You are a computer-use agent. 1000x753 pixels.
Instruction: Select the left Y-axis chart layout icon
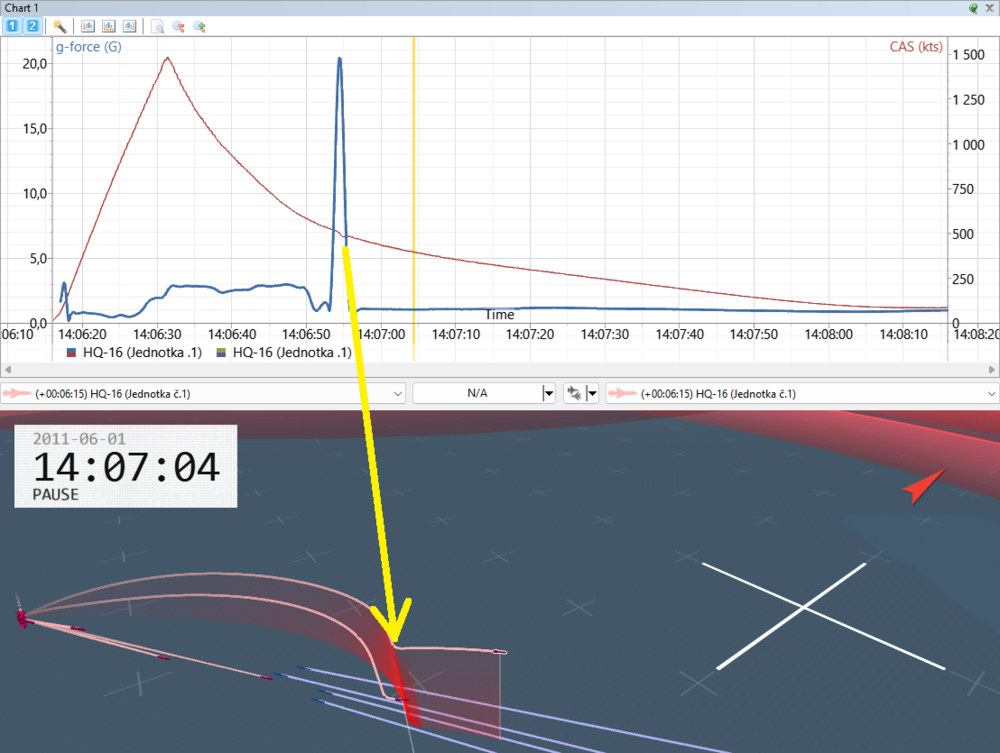pos(88,26)
